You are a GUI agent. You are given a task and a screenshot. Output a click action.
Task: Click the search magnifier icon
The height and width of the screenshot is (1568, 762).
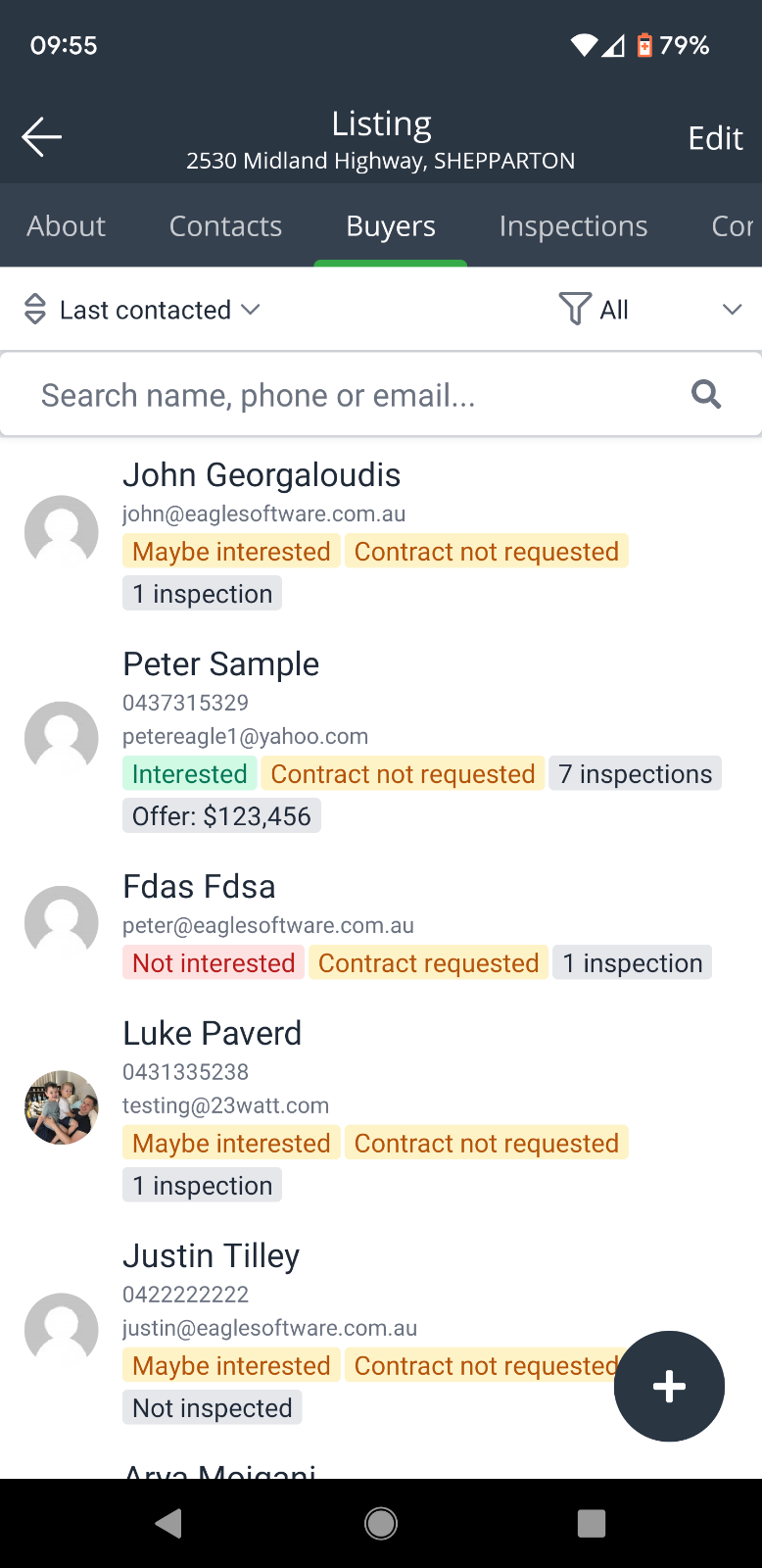click(x=706, y=395)
